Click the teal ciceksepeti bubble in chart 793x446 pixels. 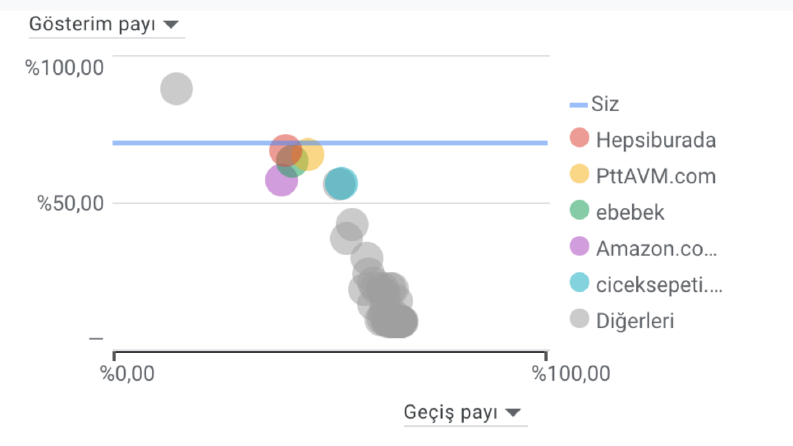[341, 183]
